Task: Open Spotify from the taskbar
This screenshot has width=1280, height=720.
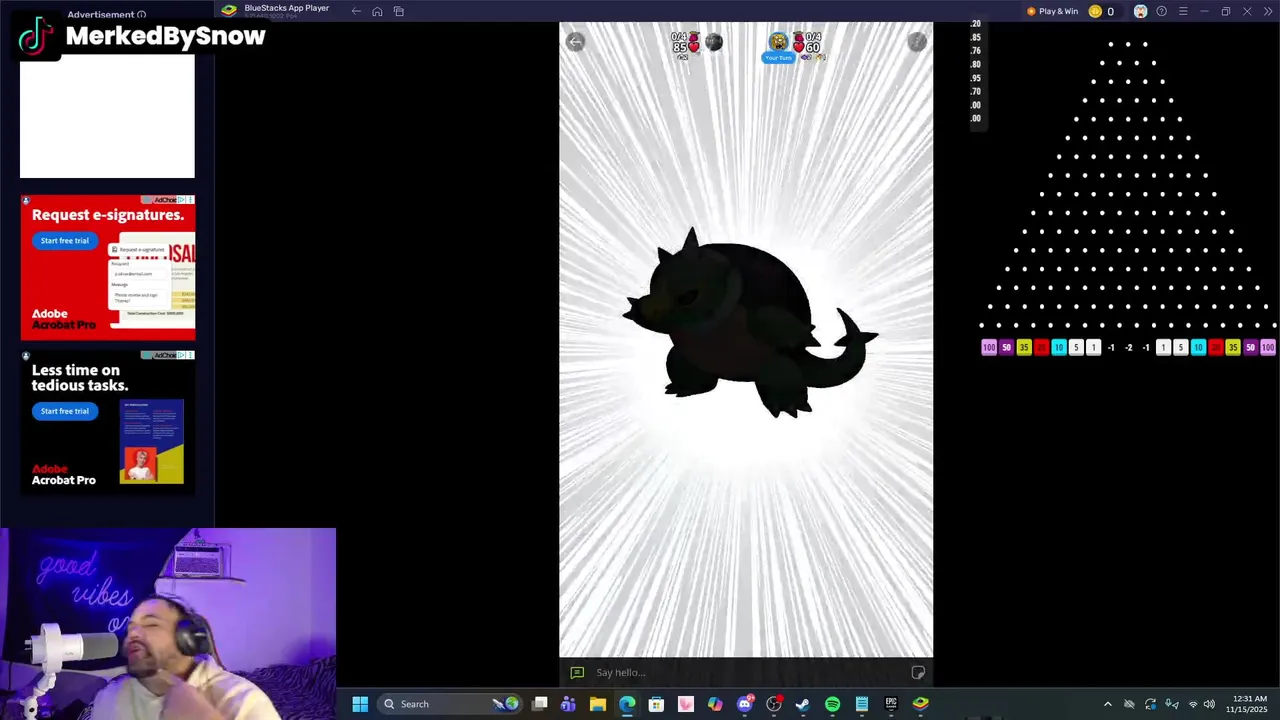Action: tap(832, 704)
